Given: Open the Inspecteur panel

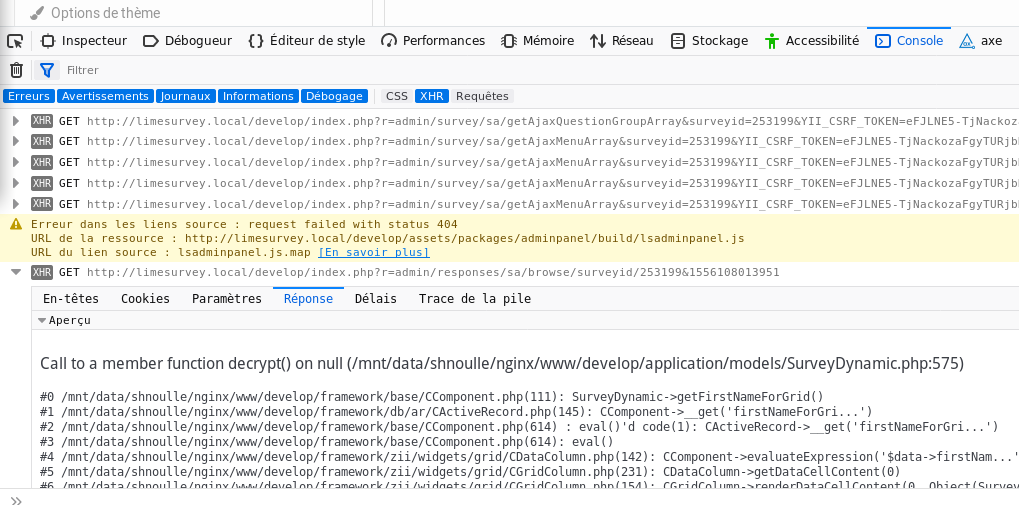Looking at the screenshot, I should click(x=84, y=41).
